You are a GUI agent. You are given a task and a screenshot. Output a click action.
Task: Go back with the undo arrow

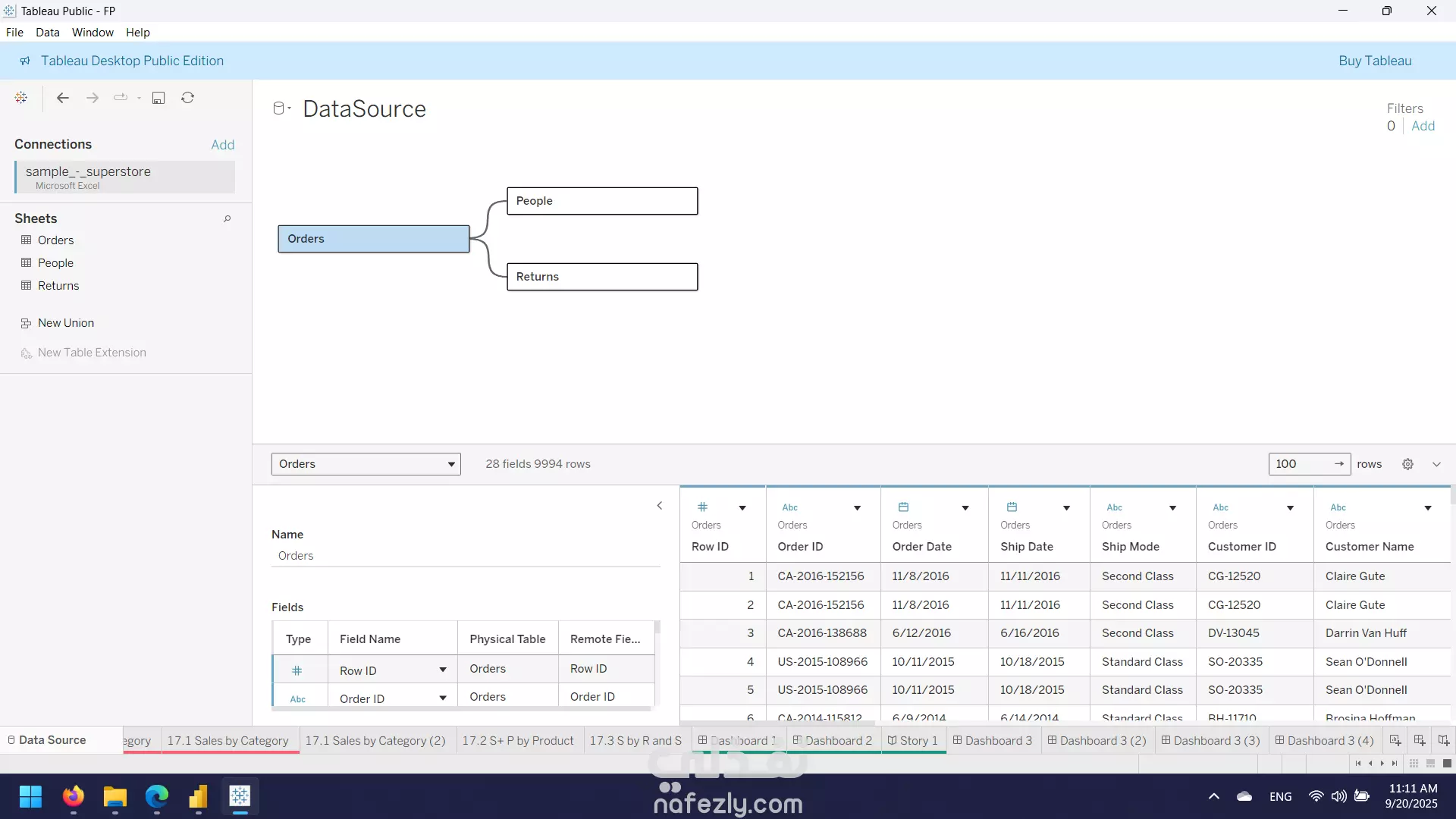coord(63,98)
